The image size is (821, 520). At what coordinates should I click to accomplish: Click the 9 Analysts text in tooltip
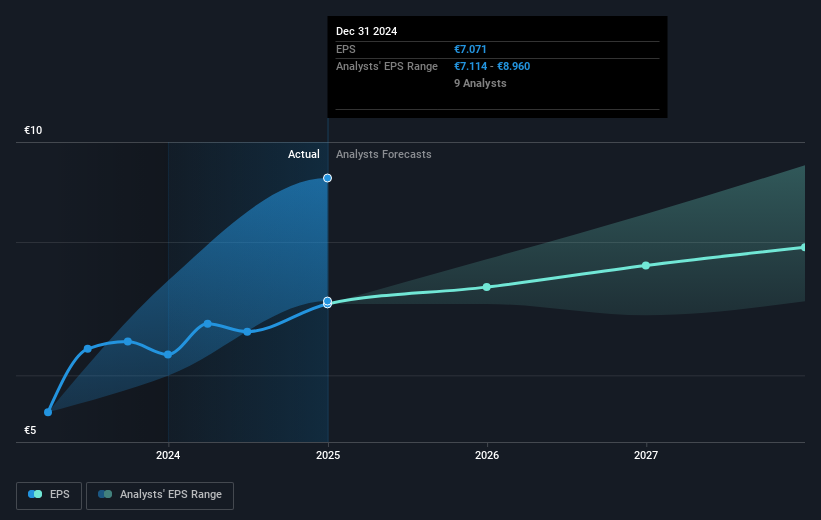[x=480, y=83]
